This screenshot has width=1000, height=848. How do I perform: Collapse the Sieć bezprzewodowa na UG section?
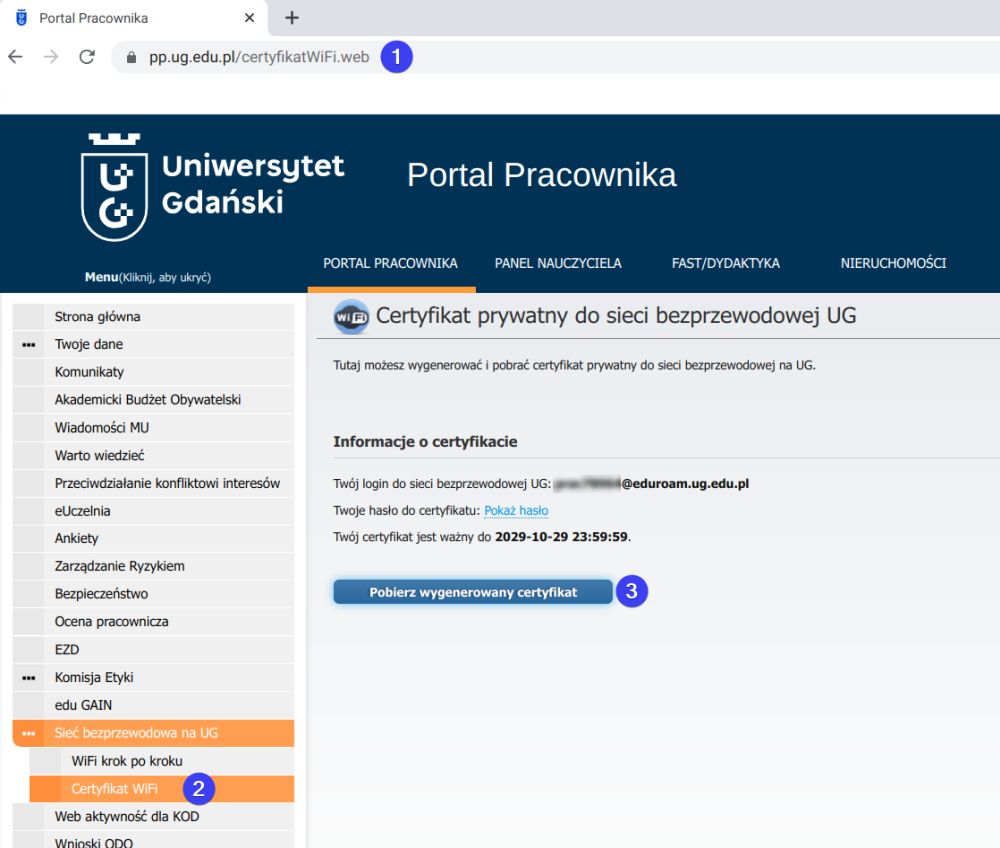click(x=28, y=733)
